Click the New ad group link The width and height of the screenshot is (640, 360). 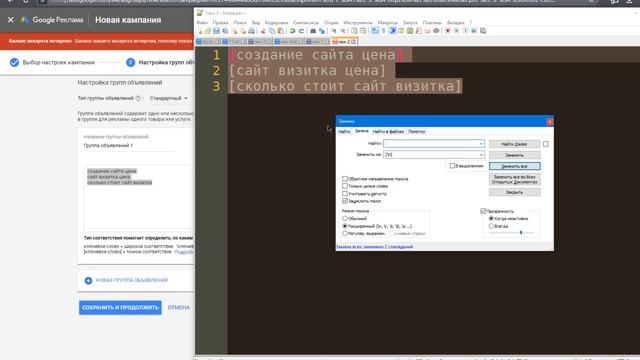coord(131,280)
